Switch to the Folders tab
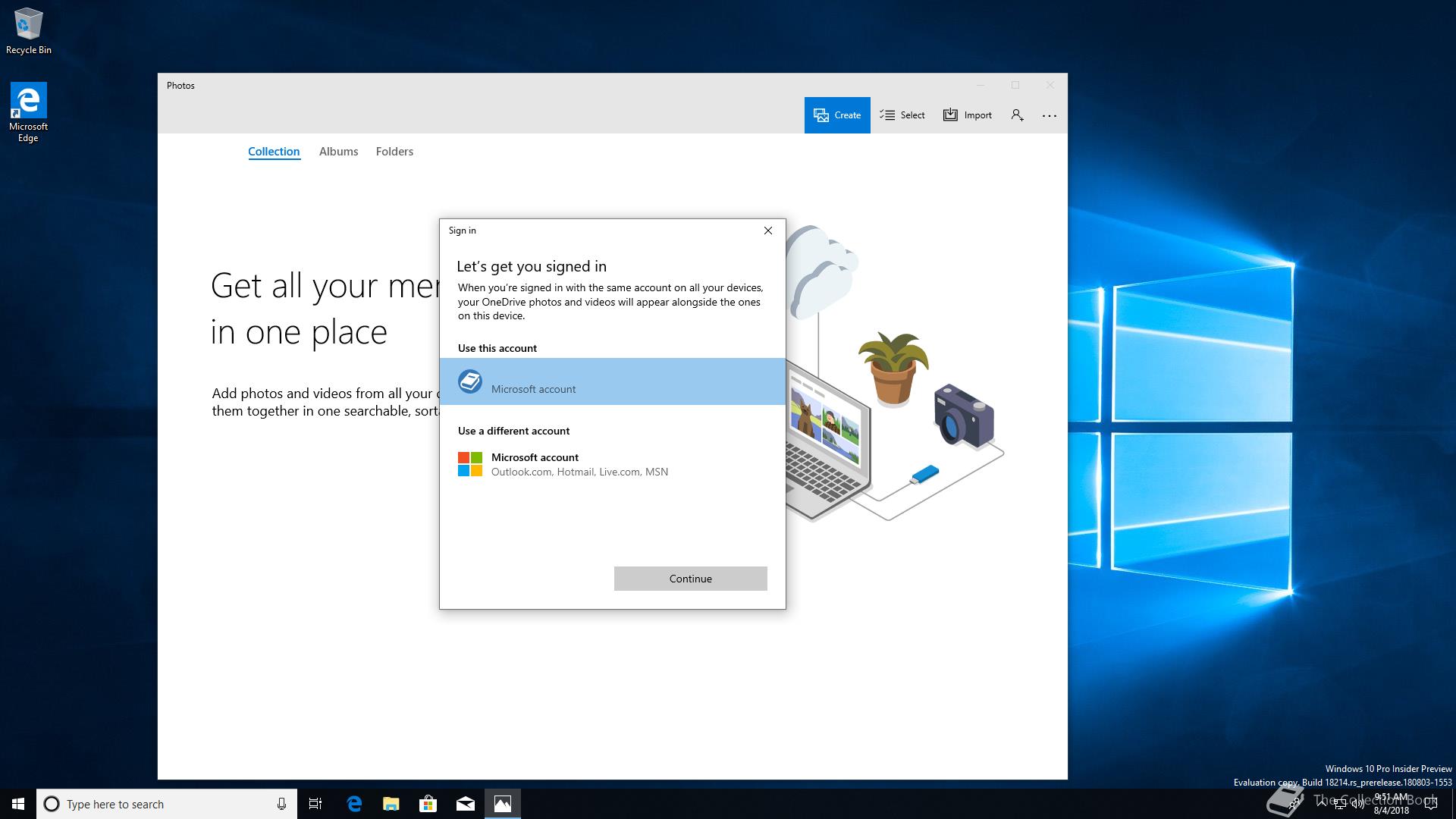This screenshot has height=819, width=1456. tap(394, 152)
